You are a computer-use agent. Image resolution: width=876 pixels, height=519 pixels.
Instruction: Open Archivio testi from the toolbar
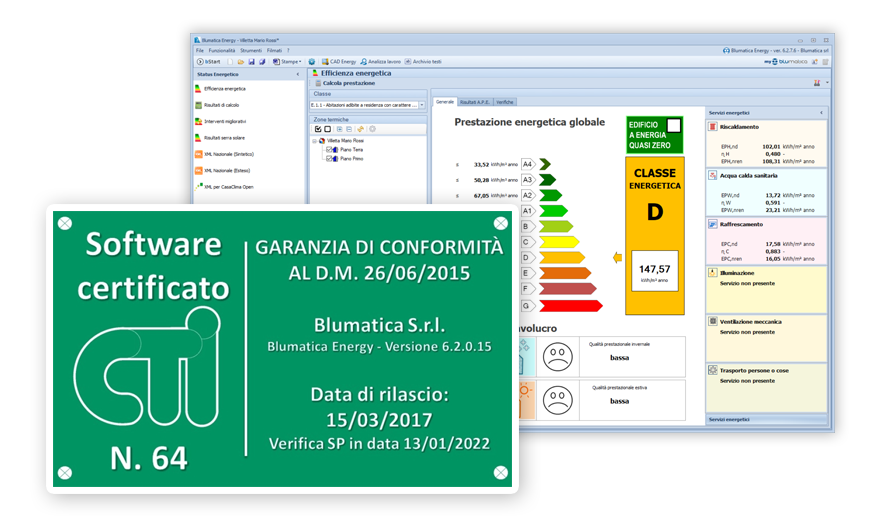pos(423,61)
